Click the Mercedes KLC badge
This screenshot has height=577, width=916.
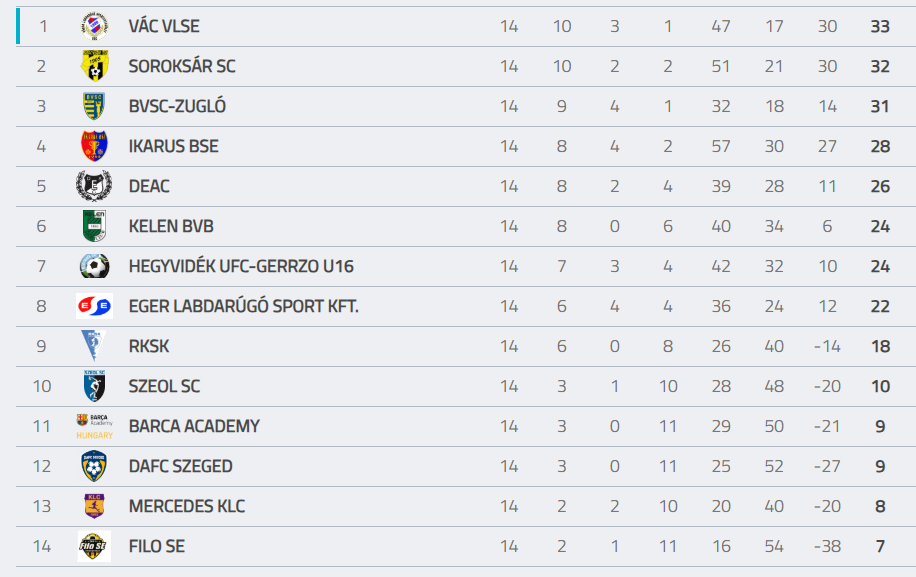[x=94, y=506]
